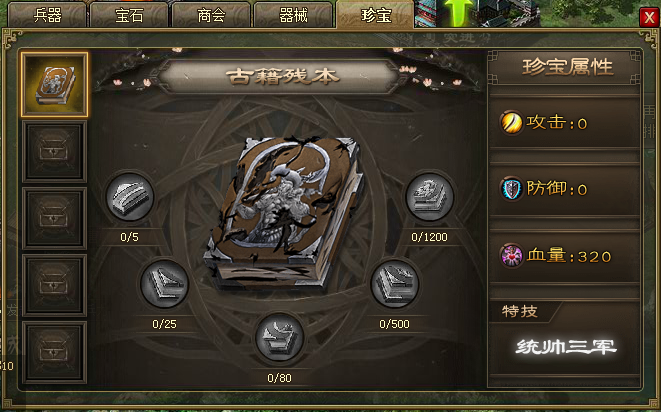
Task: Open the second locked treasure chest slot
Action: (54, 151)
